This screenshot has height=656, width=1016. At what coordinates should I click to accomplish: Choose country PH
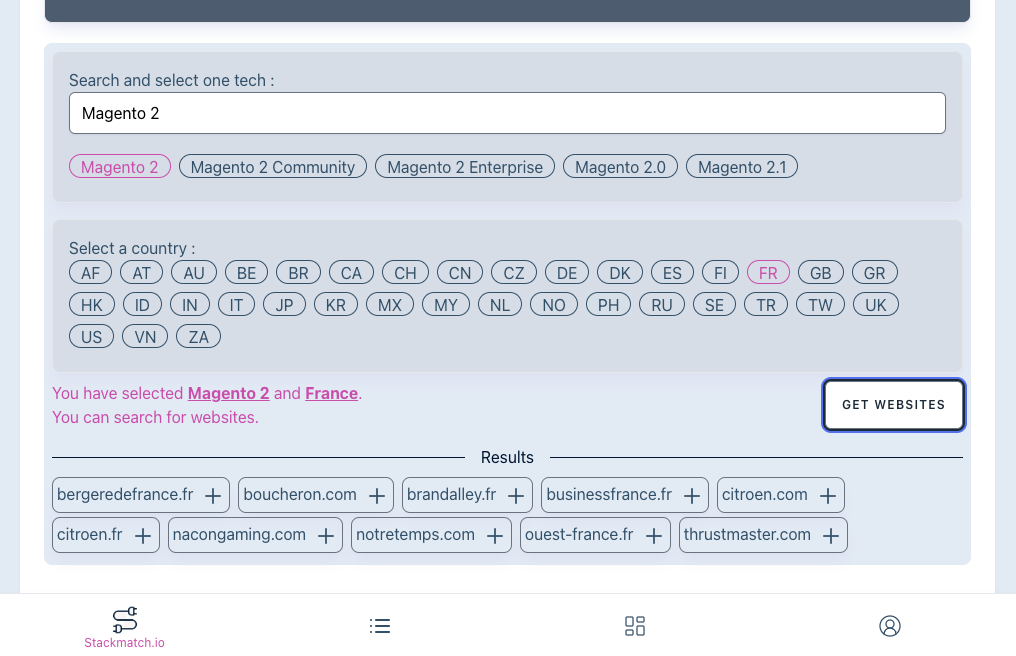(x=608, y=304)
